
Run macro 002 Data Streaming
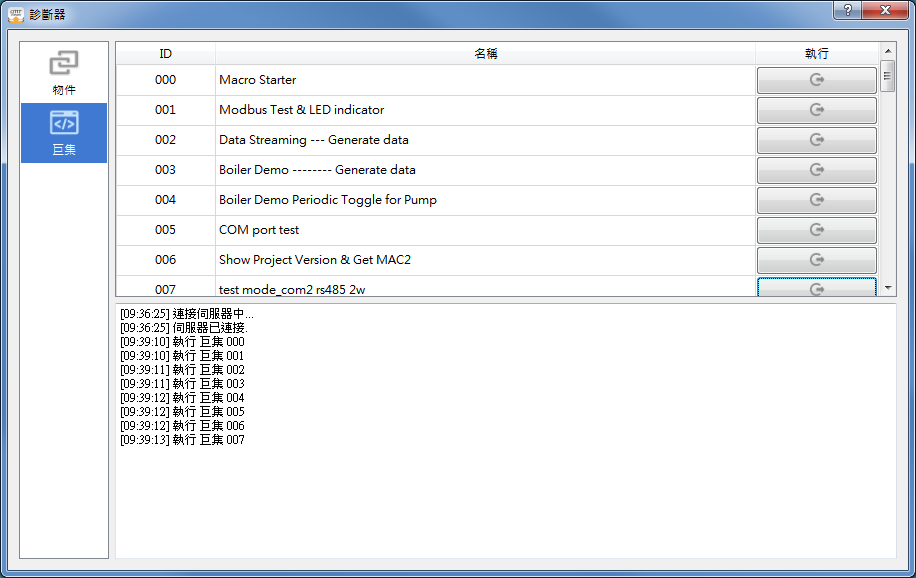click(x=816, y=141)
